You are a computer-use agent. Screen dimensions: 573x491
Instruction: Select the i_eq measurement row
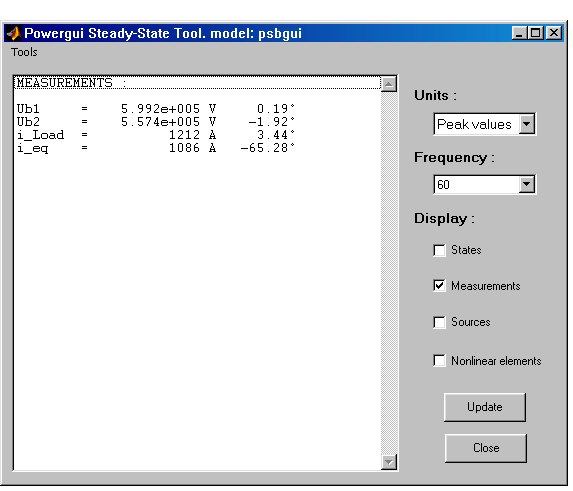click(x=197, y=148)
